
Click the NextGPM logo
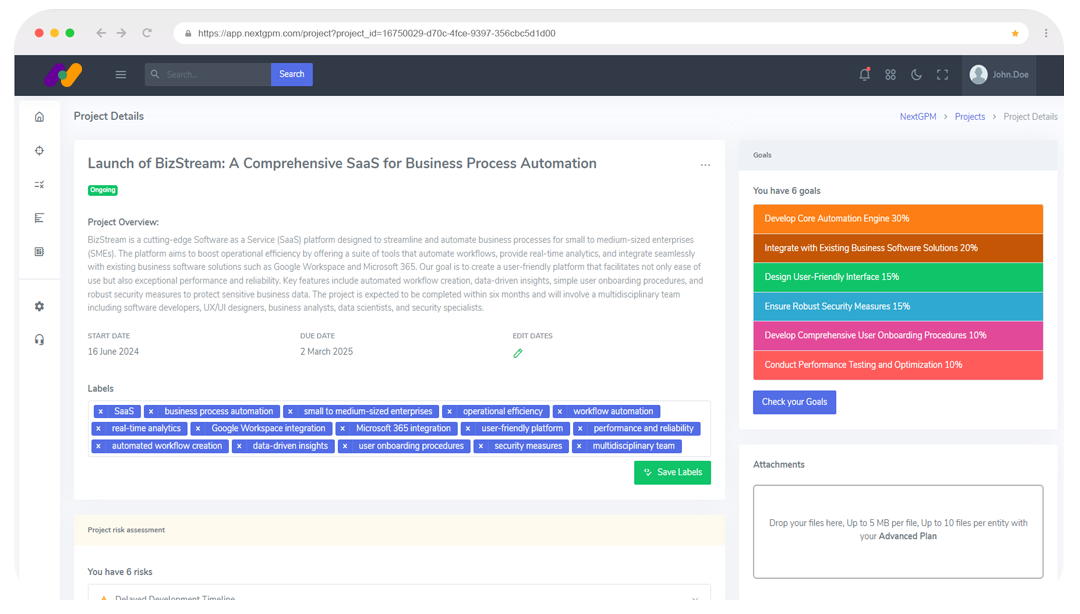tap(63, 74)
